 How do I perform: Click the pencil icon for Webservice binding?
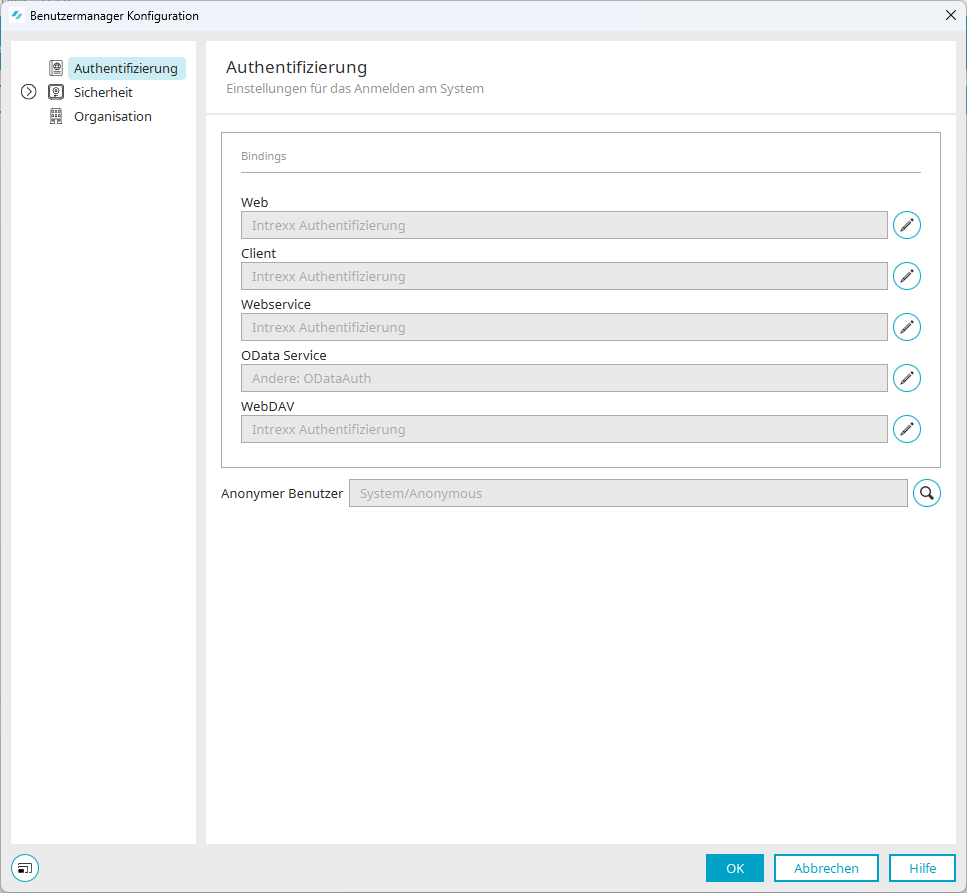tap(906, 327)
